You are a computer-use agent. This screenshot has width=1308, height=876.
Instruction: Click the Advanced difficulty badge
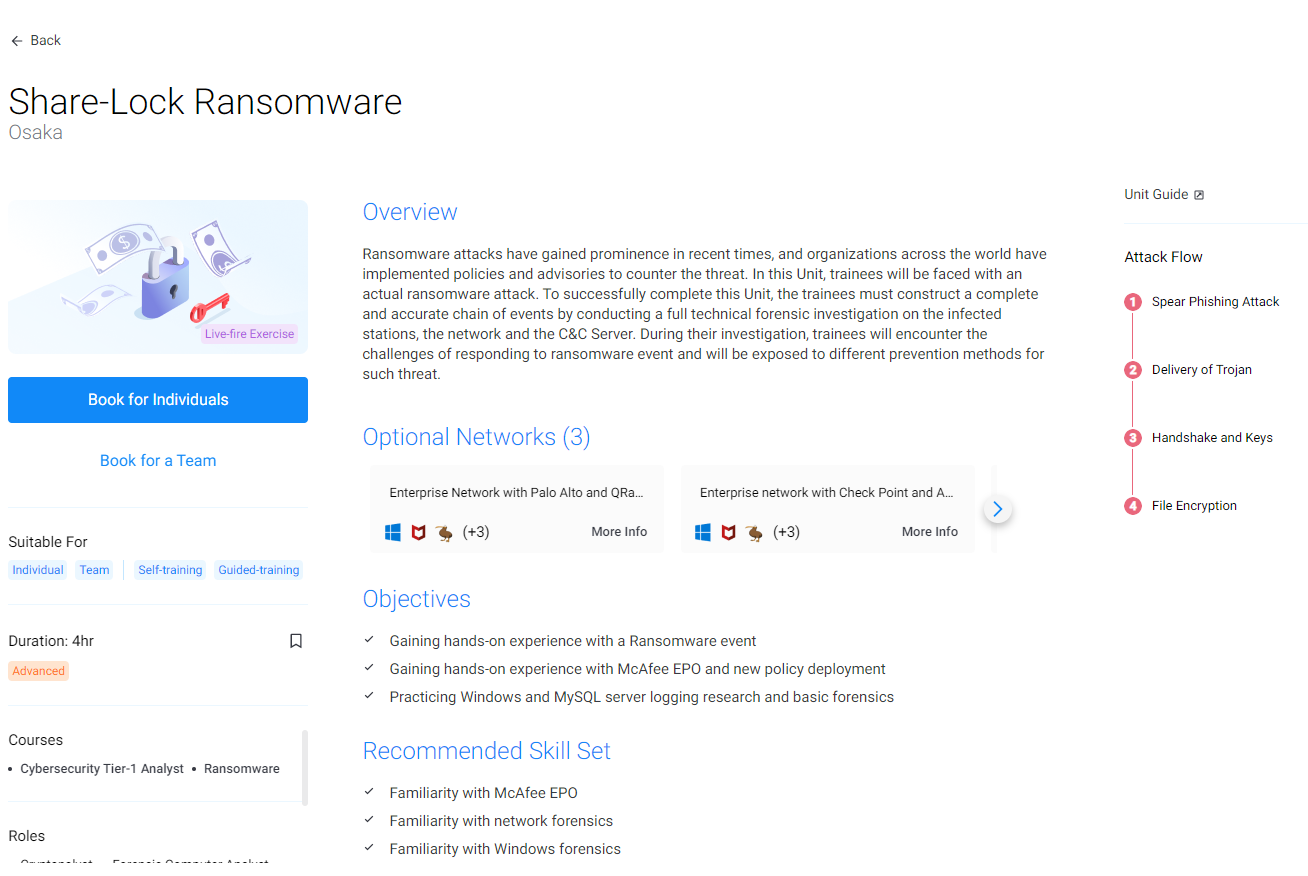coord(38,671)
